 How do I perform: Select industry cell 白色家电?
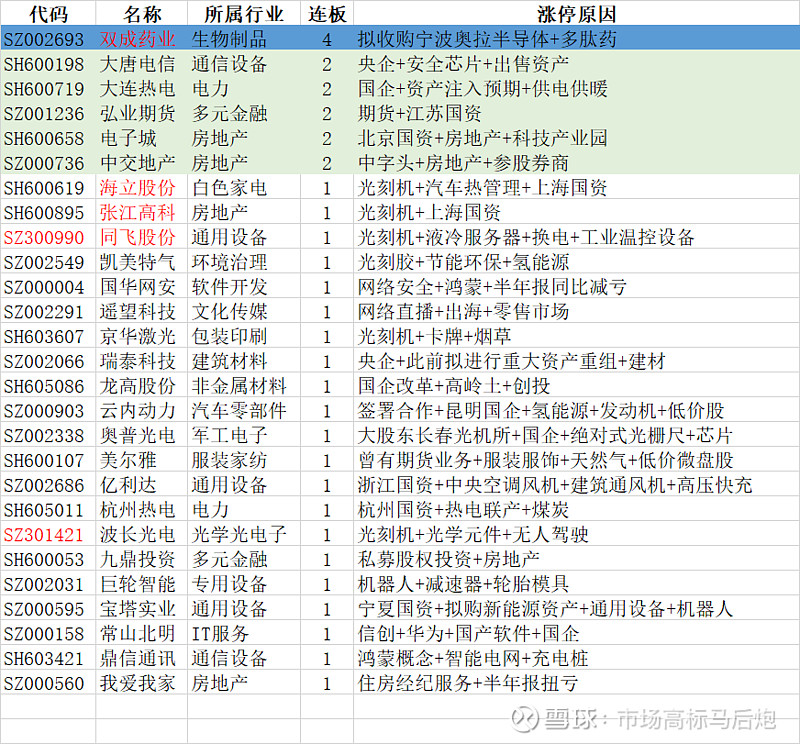[229, 188]
